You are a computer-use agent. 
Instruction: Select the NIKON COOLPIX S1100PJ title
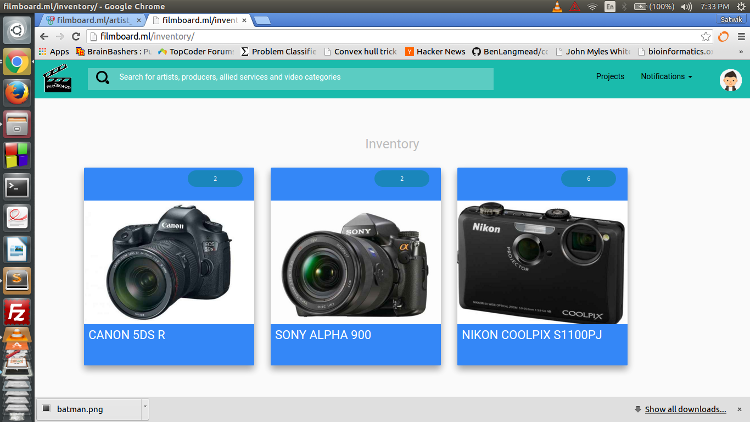point(531,335)
